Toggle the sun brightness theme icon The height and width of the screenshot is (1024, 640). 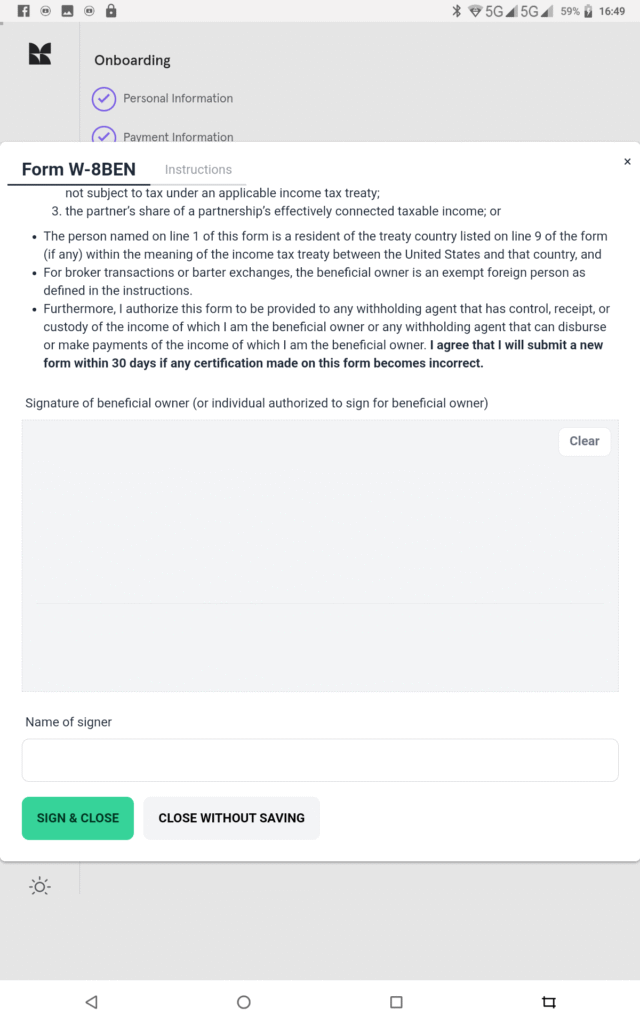click(x=40, y=886)
